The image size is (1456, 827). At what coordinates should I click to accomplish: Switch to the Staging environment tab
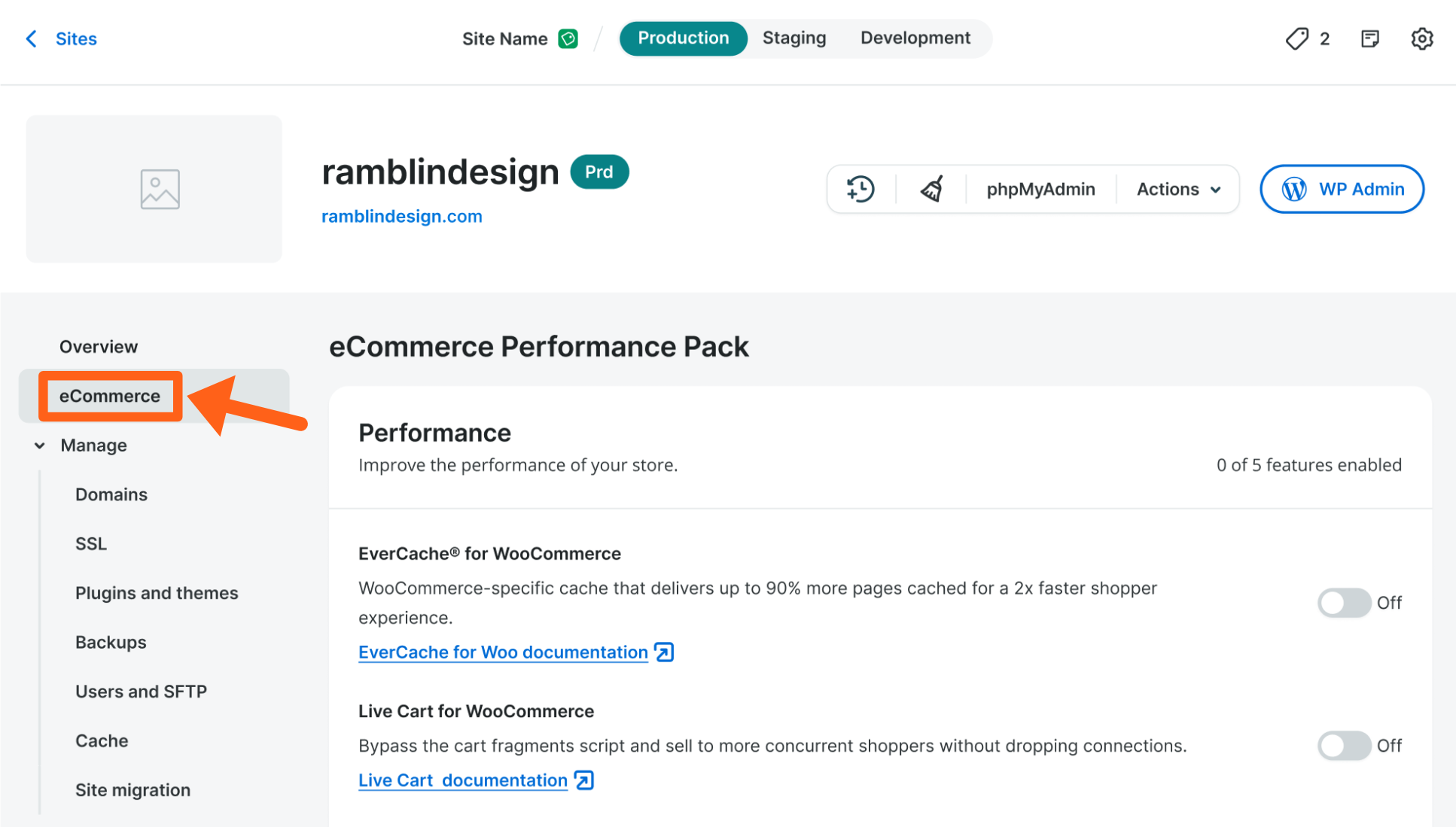tap(793, 38)
